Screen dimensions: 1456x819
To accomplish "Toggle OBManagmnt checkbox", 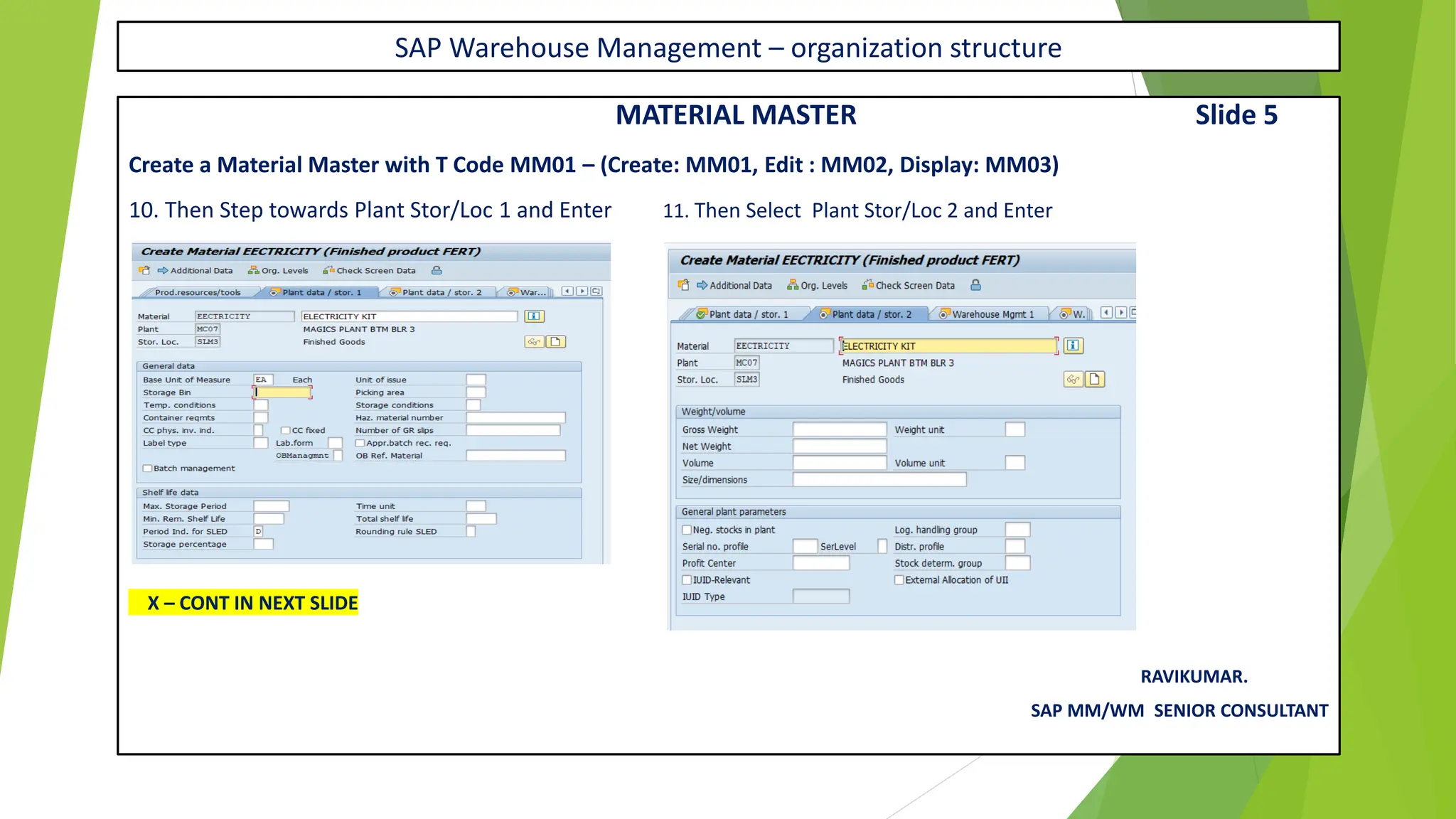I will [338, 456].
